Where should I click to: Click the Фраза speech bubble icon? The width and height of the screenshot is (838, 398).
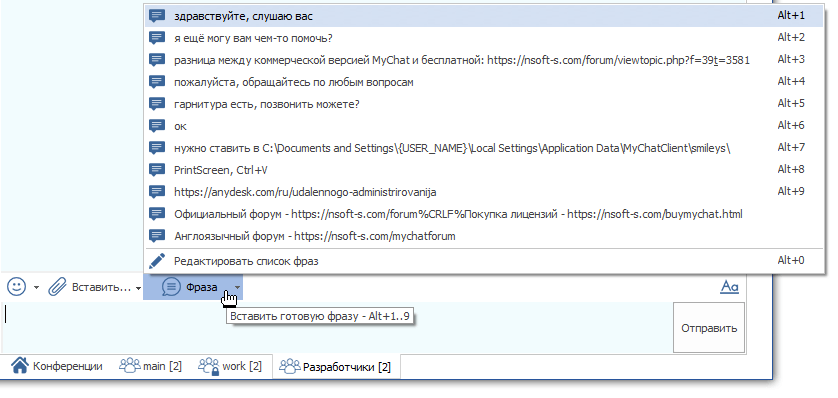(171, 287)
